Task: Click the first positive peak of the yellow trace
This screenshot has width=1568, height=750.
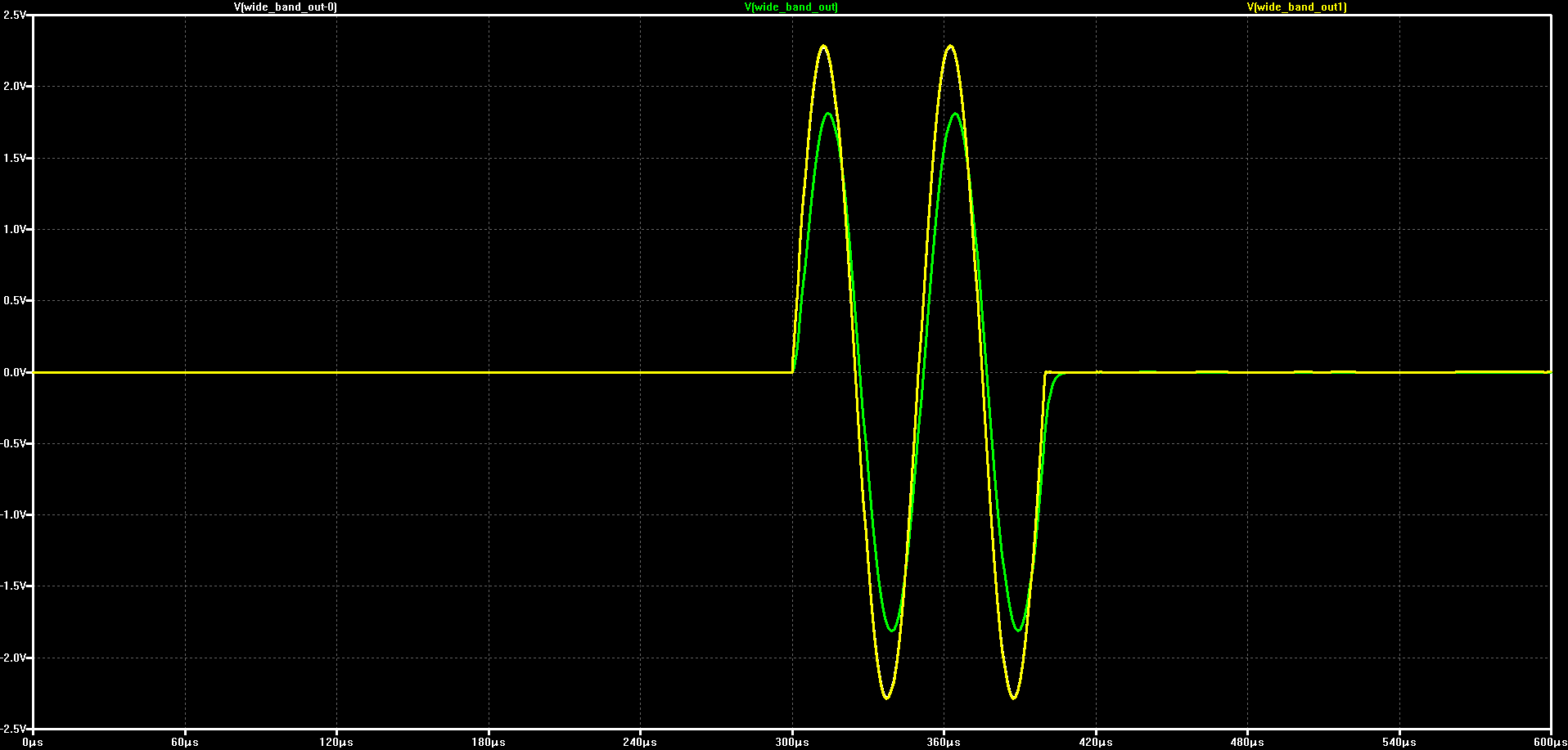Action: tap(823, 47)
